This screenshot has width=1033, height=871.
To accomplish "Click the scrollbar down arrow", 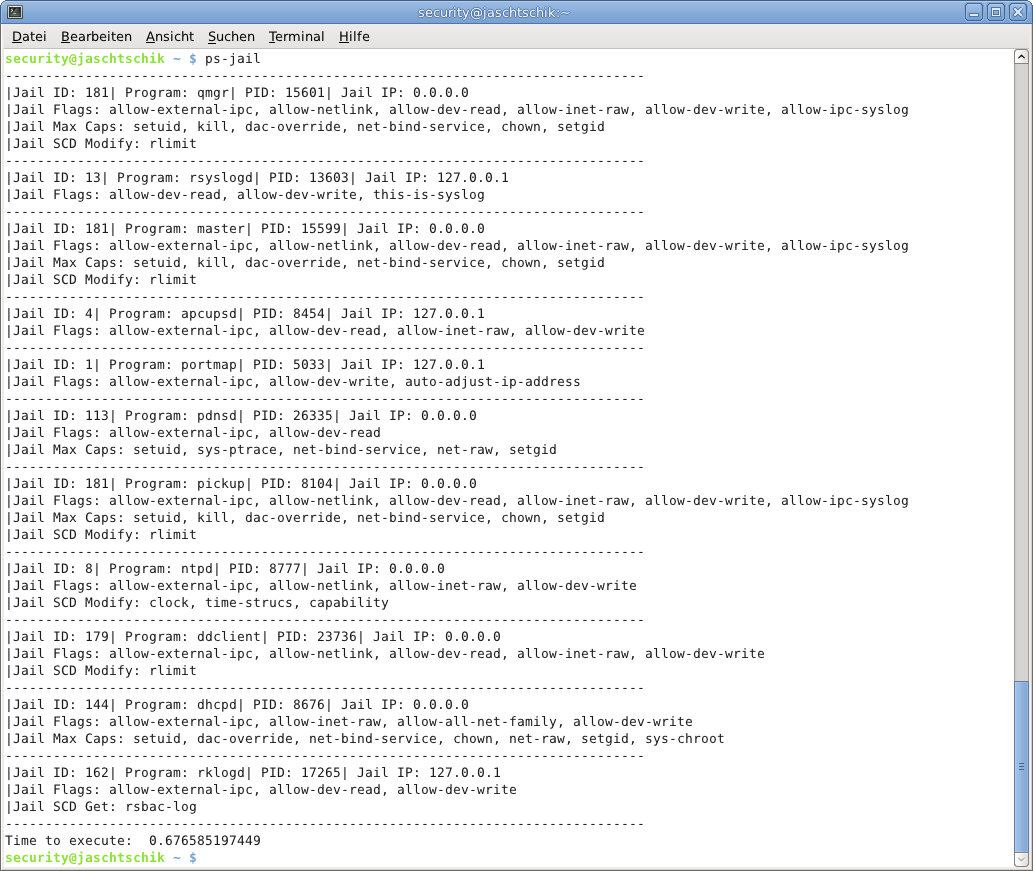I will tap(1021, 859).
